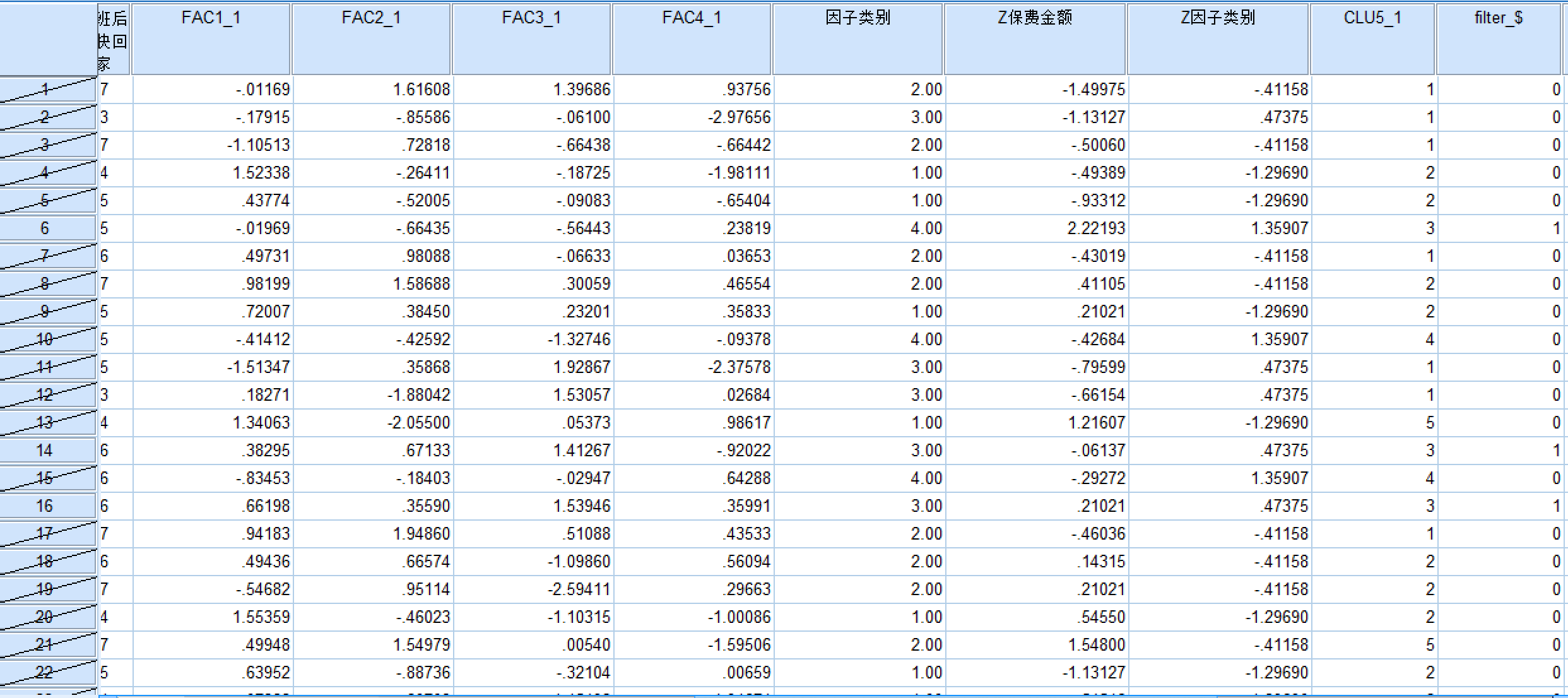Click Z保费金额 cell value 1.54800
The image size is (1568, 698).
click(1035, 645)
